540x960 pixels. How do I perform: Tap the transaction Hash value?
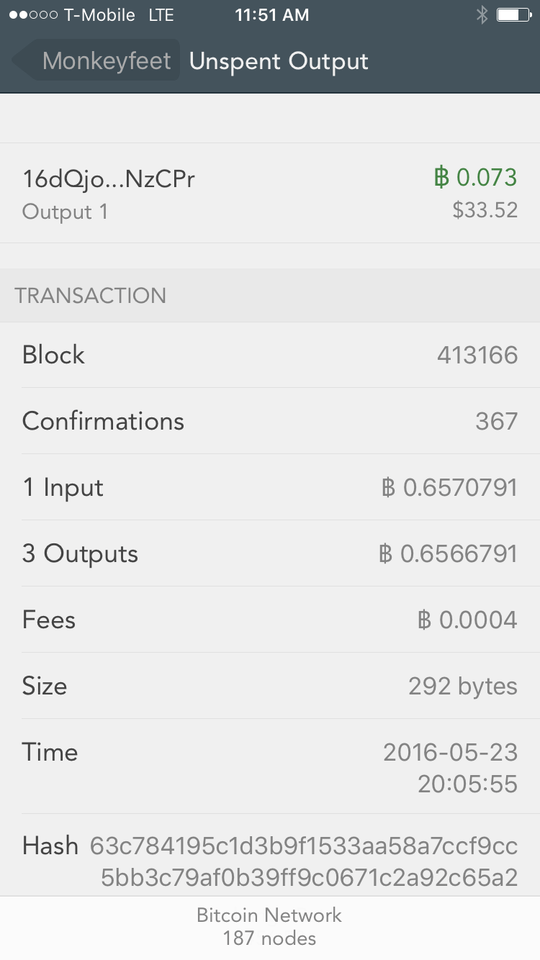click(x=304, y=862)
